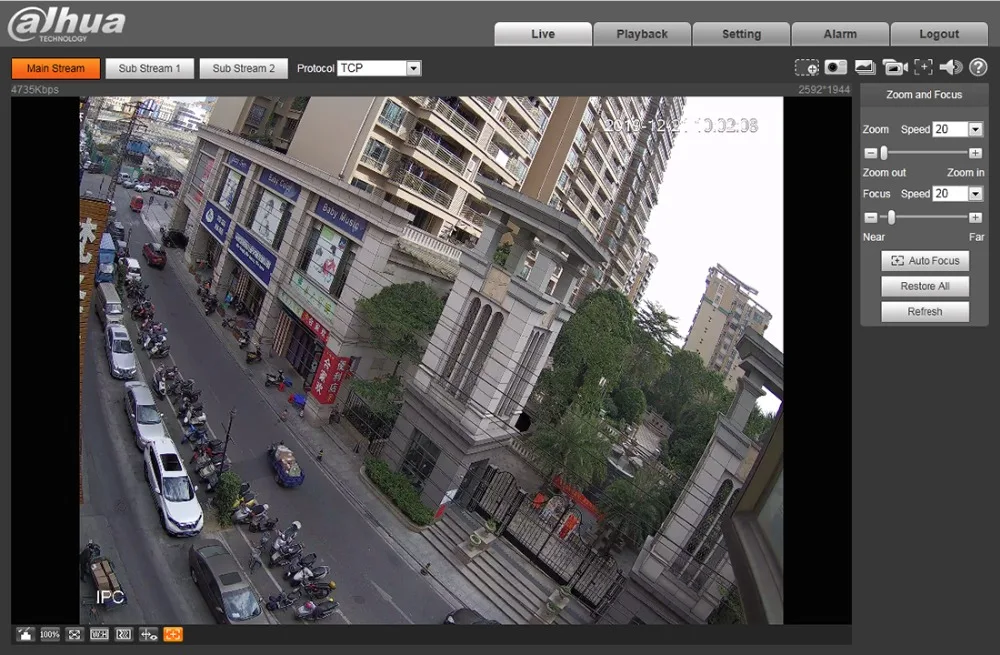This screenshot has width=1000, height=655.
Task: Toggle audio with the speaker icon
Action: (951, 67)
